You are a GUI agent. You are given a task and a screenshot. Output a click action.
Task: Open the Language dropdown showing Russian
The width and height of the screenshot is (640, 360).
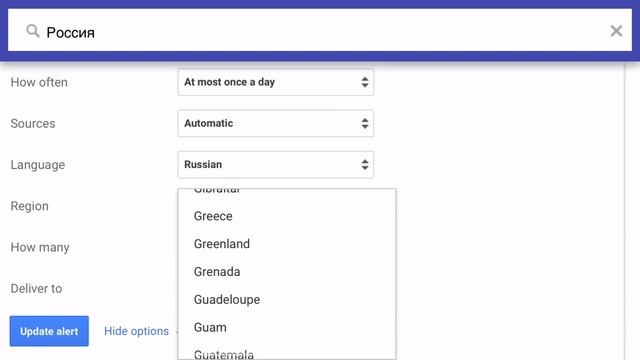click(x=276, y=164)
